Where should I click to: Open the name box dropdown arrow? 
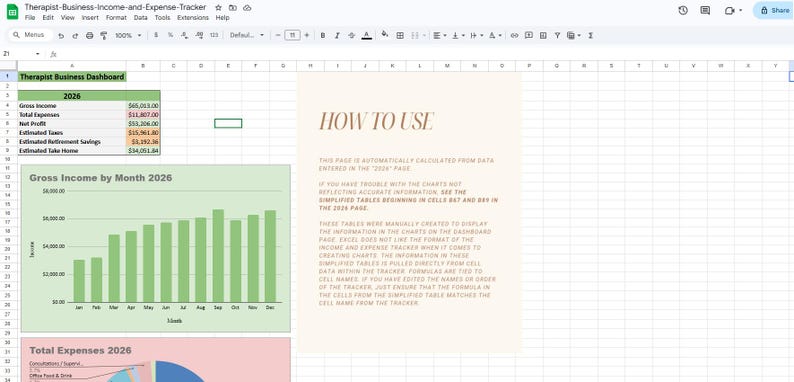pyautogui.click(x=37, y=54)
